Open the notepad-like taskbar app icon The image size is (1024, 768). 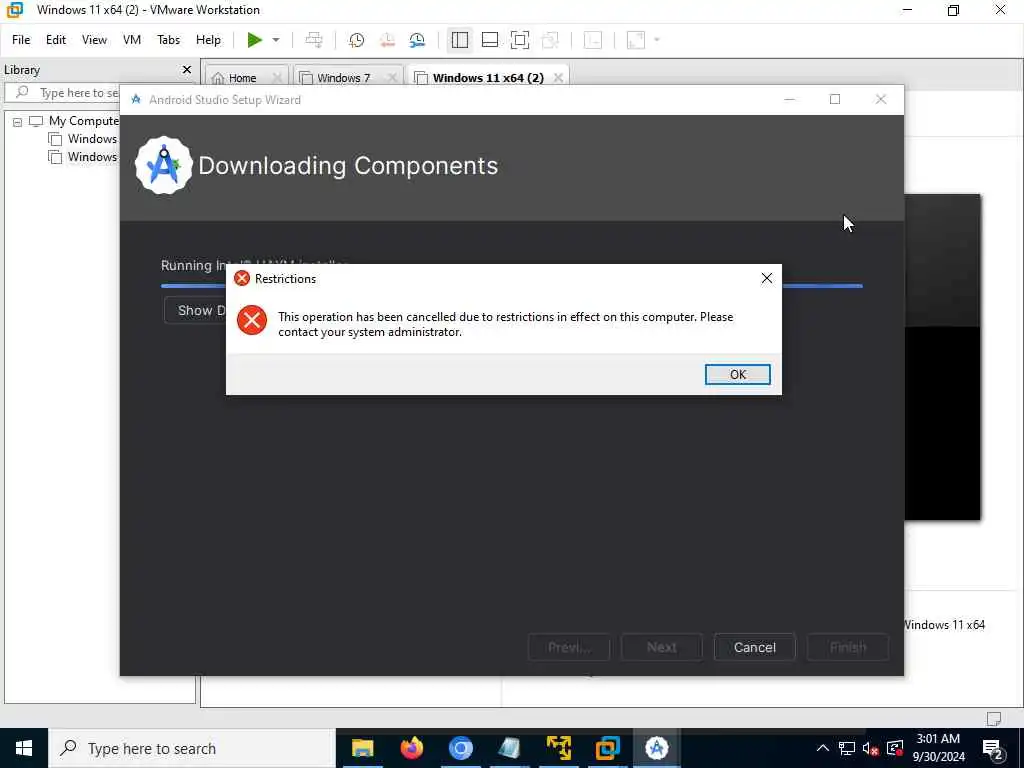pos(509,748)
